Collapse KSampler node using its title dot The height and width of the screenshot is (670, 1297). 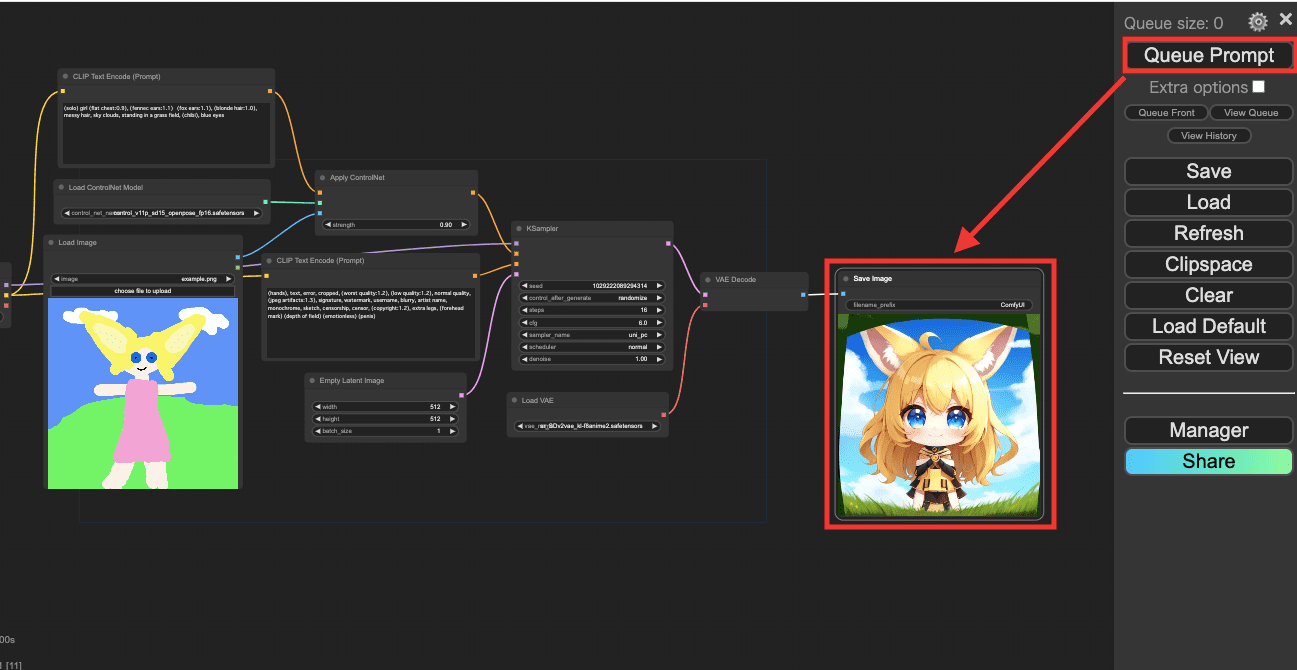520,229
